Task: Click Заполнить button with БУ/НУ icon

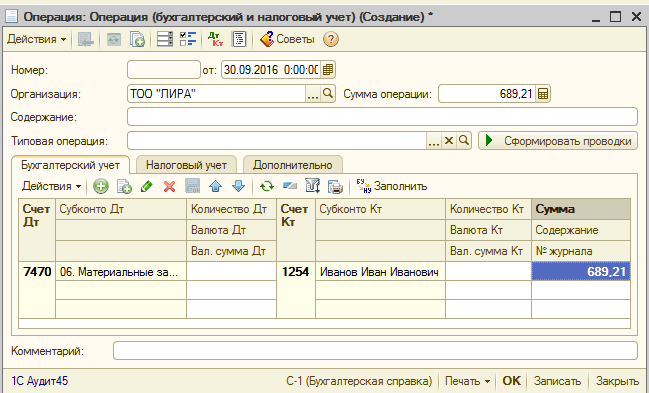Action: coord(392,186)
